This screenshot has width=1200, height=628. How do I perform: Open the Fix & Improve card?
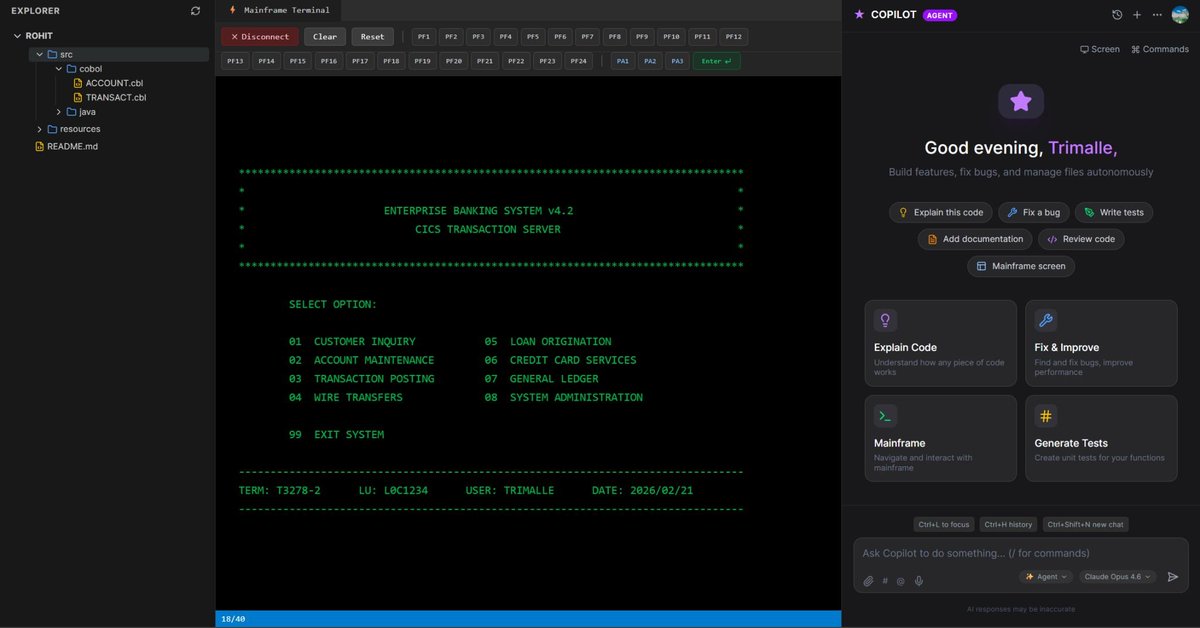click(x=1101, y=343)
